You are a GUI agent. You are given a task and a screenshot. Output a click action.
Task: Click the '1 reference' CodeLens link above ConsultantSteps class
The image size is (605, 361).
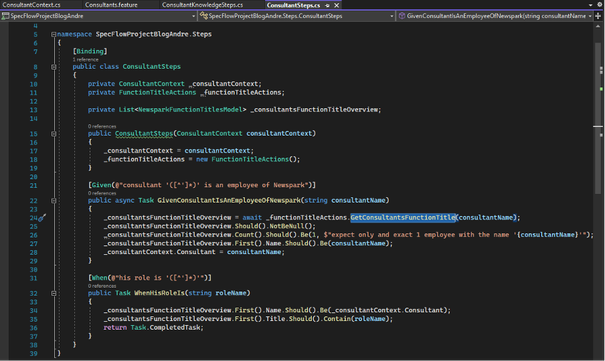[x=85, y=59]
